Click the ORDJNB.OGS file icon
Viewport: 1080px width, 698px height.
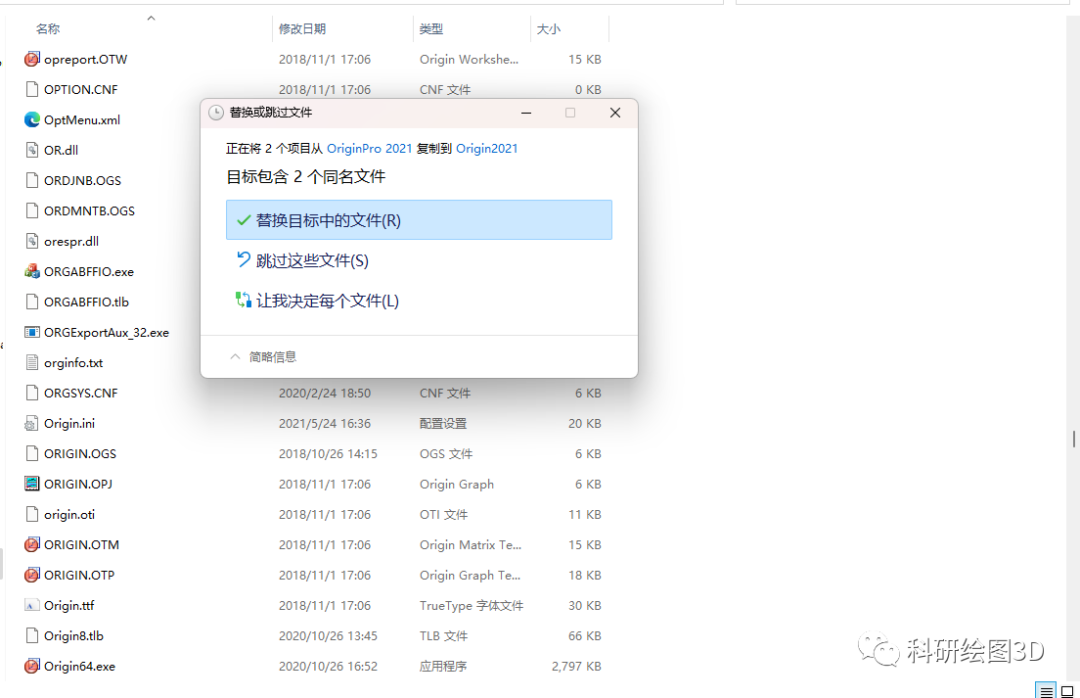(32, 181)
